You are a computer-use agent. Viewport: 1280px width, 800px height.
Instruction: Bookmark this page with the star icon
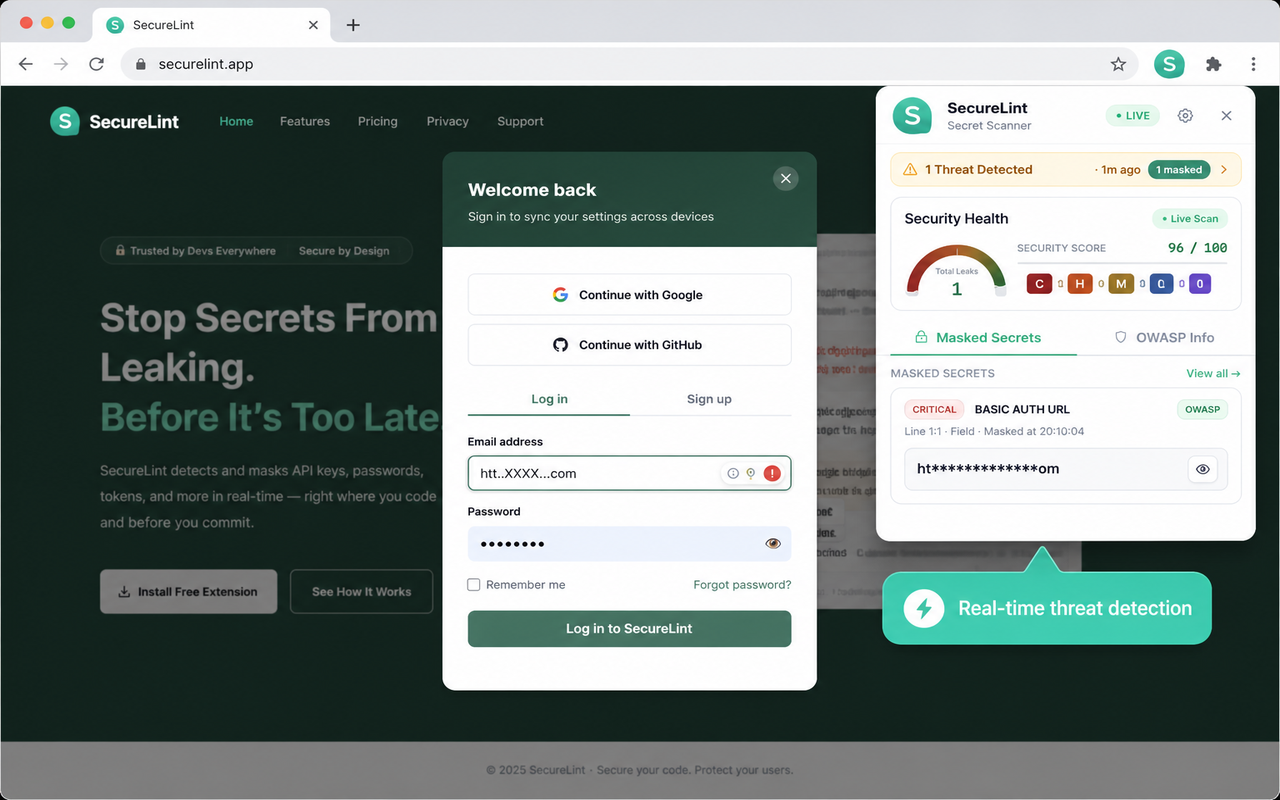(x=1118, y=64)
